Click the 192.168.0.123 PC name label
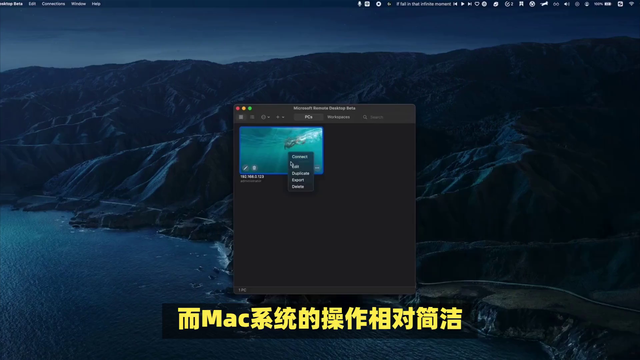640x360 pixels. point(252,177)
